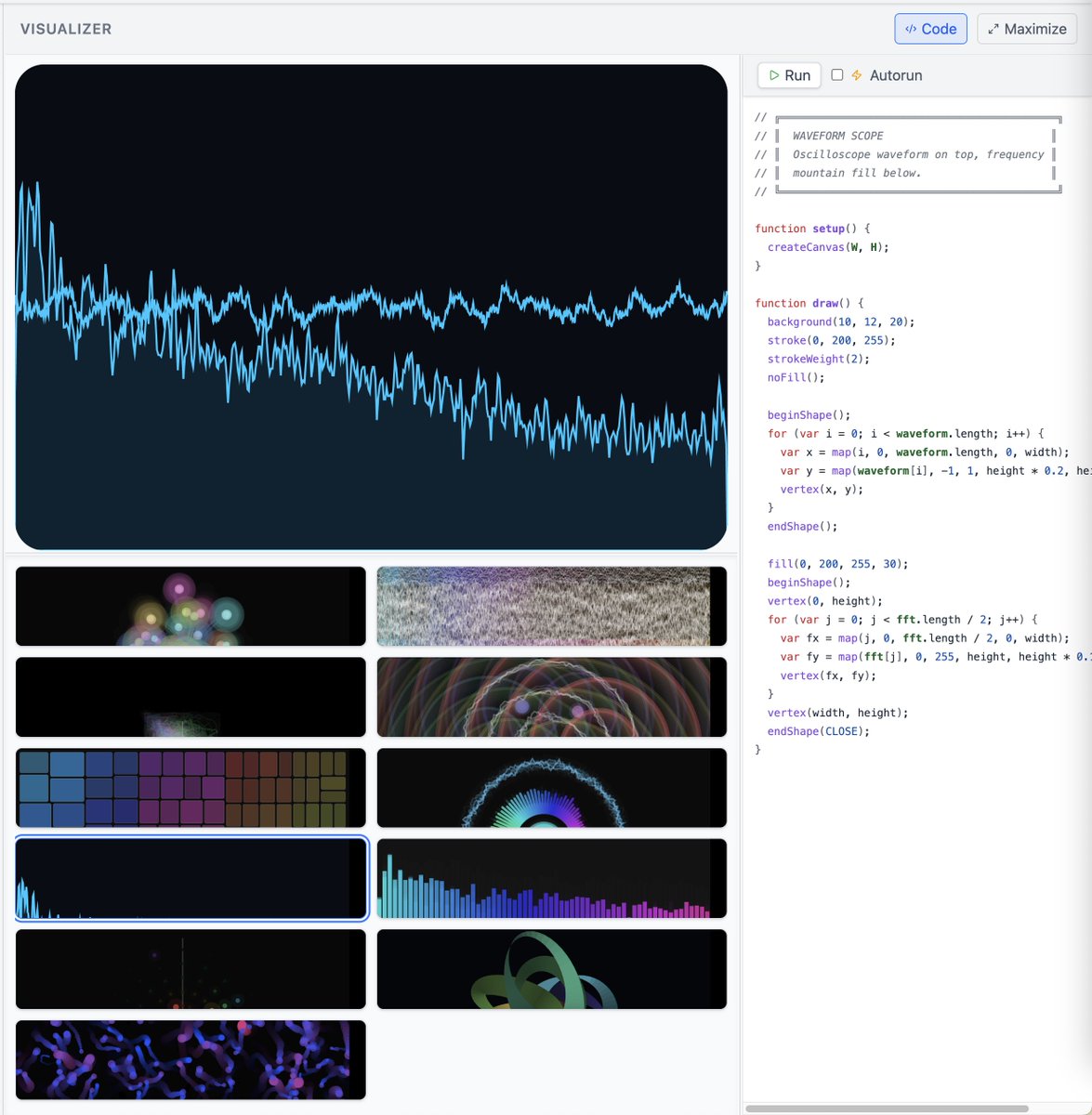This screenshot has width=1092, height=1115.
Task: Select the teal-to-magenta bar spectrum thumbnail
Action: pyautogui.click(x=552, y=878)
